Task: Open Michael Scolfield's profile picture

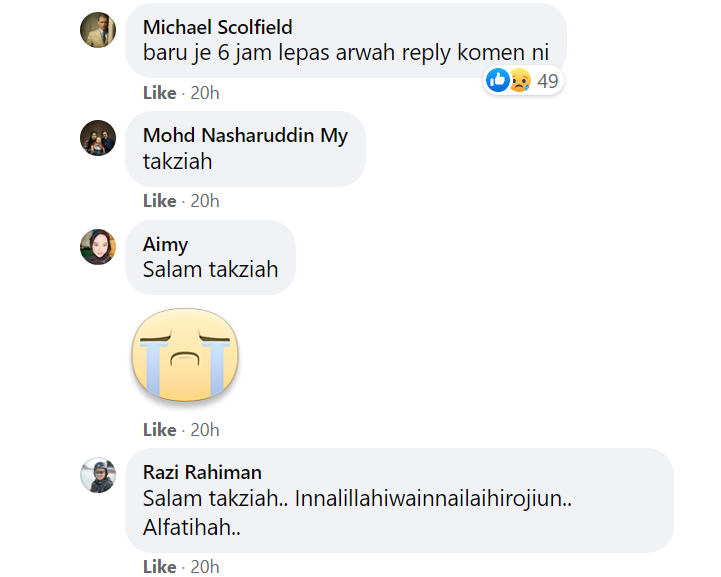Action: 98,30
